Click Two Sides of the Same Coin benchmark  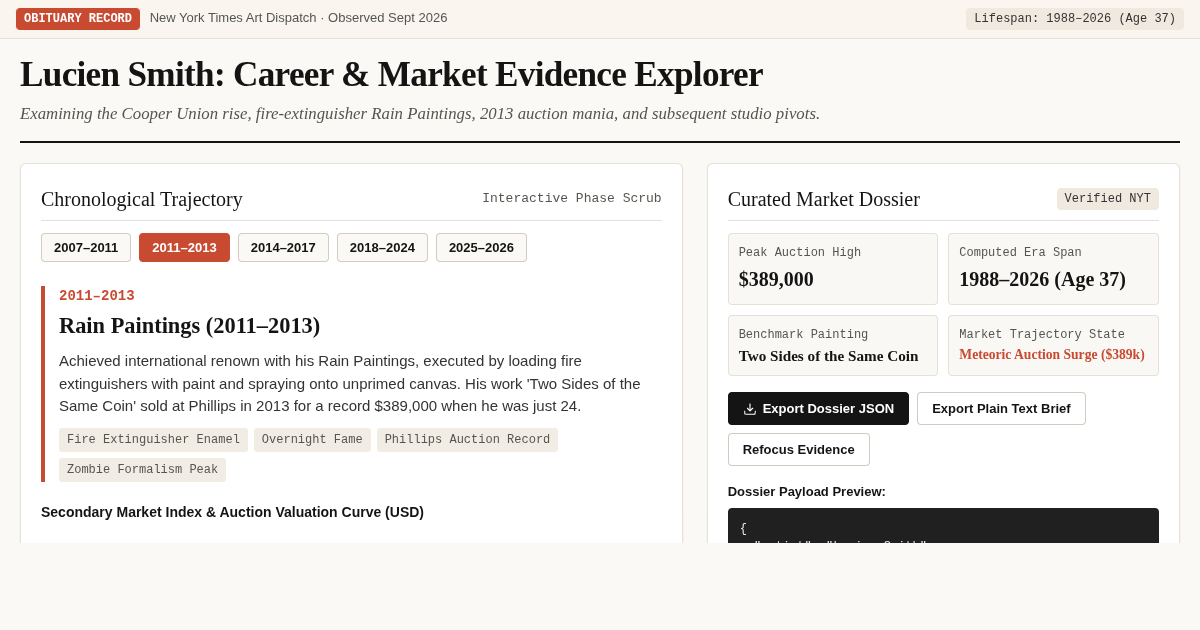coord(828,356)
